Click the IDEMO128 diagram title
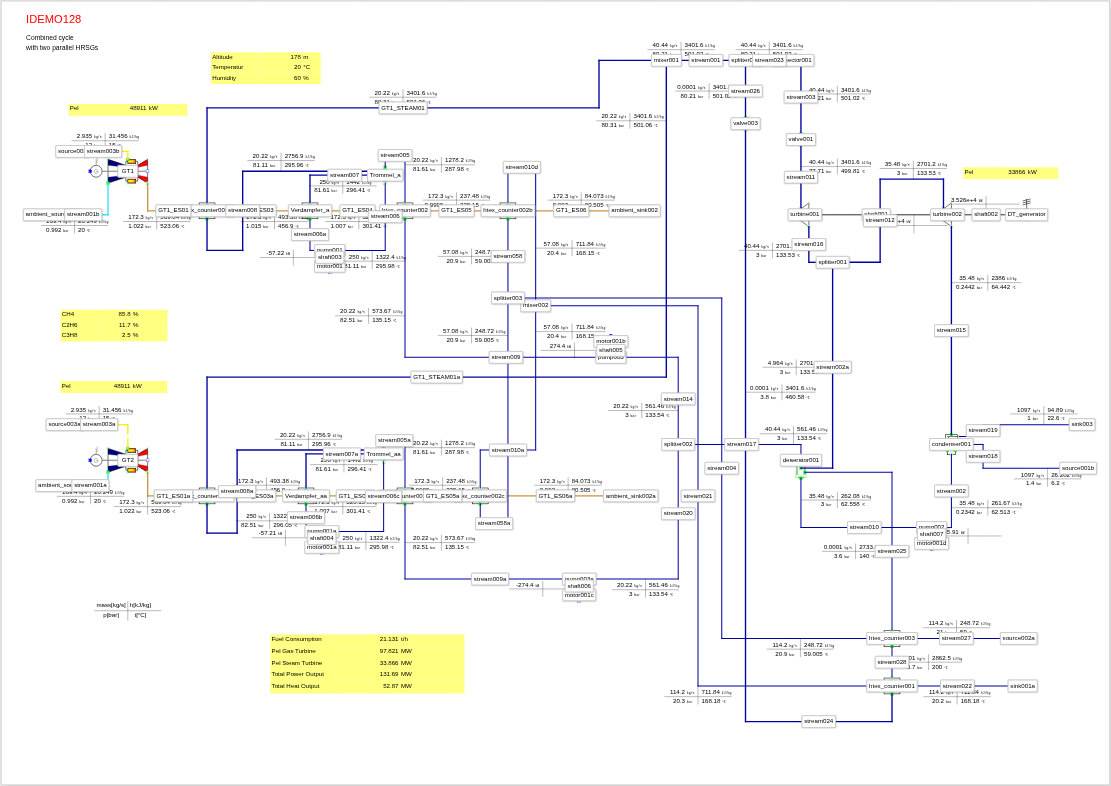The width and height of the screenshot is (1111, 786). [54, 19]
